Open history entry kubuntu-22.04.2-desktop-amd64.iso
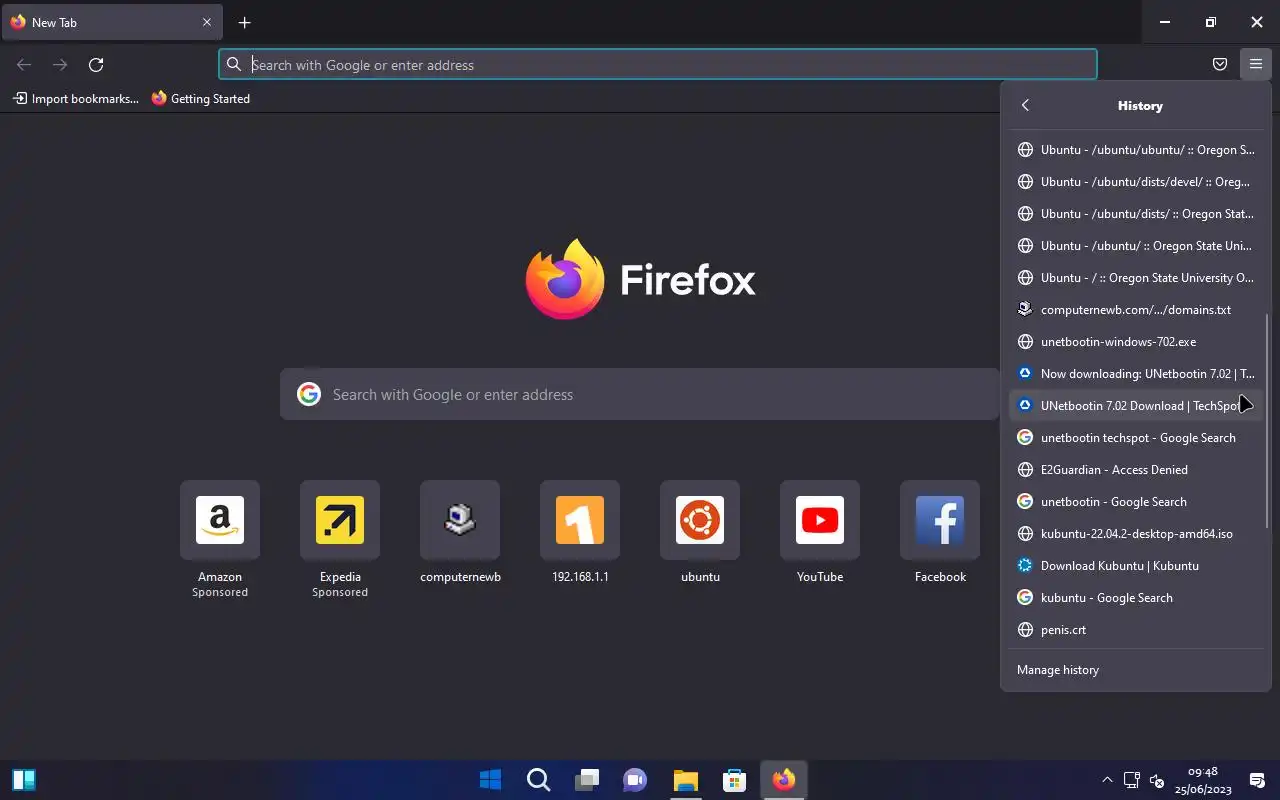The height and width of the screenshot is (800, 1280). coord(1136,534)
